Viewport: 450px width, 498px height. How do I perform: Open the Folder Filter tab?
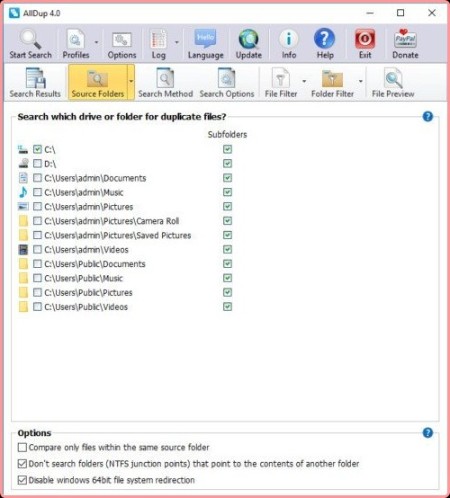[332, 83]
